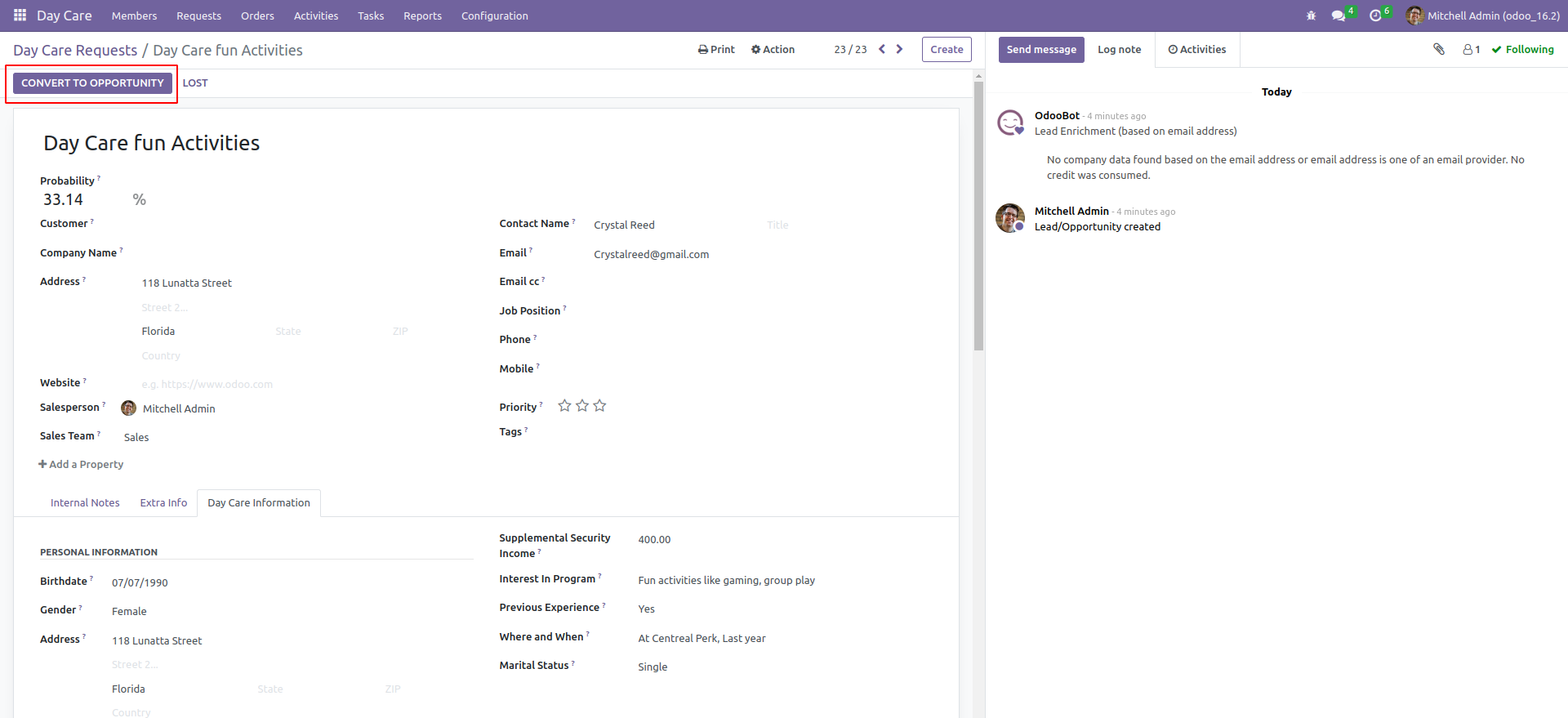Viewport: 1568px width, 718px height.
Task: Mark the request as Lost
Action: pos(195,83)
